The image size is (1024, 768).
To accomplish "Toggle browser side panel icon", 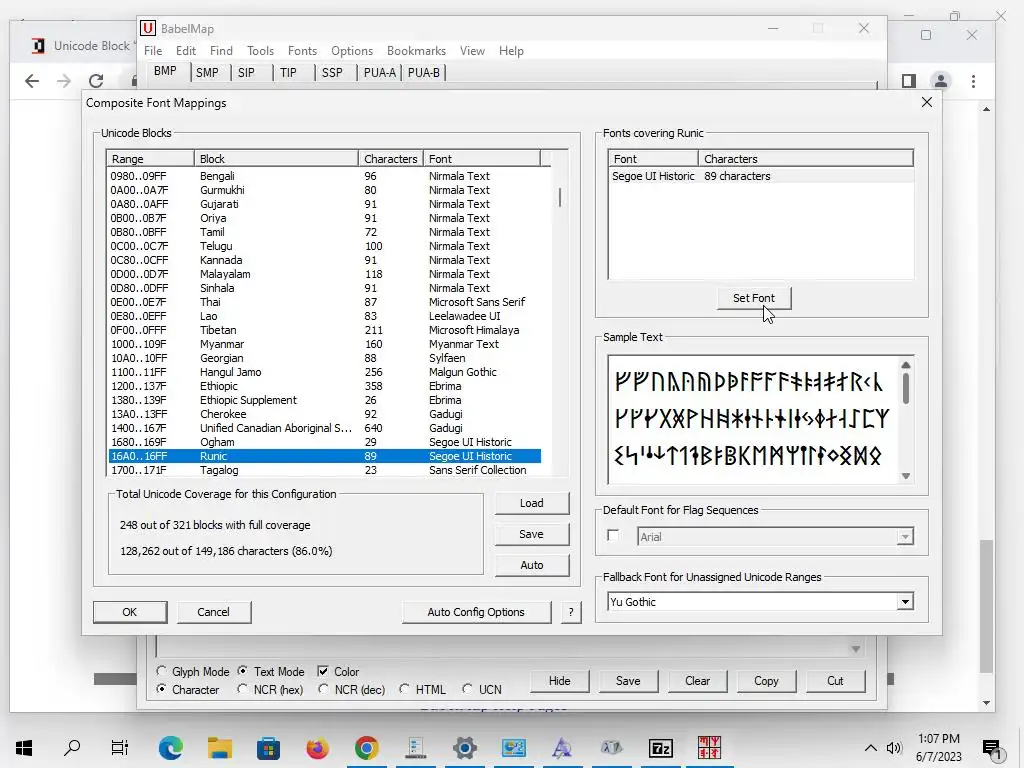I will pos(908,81).
